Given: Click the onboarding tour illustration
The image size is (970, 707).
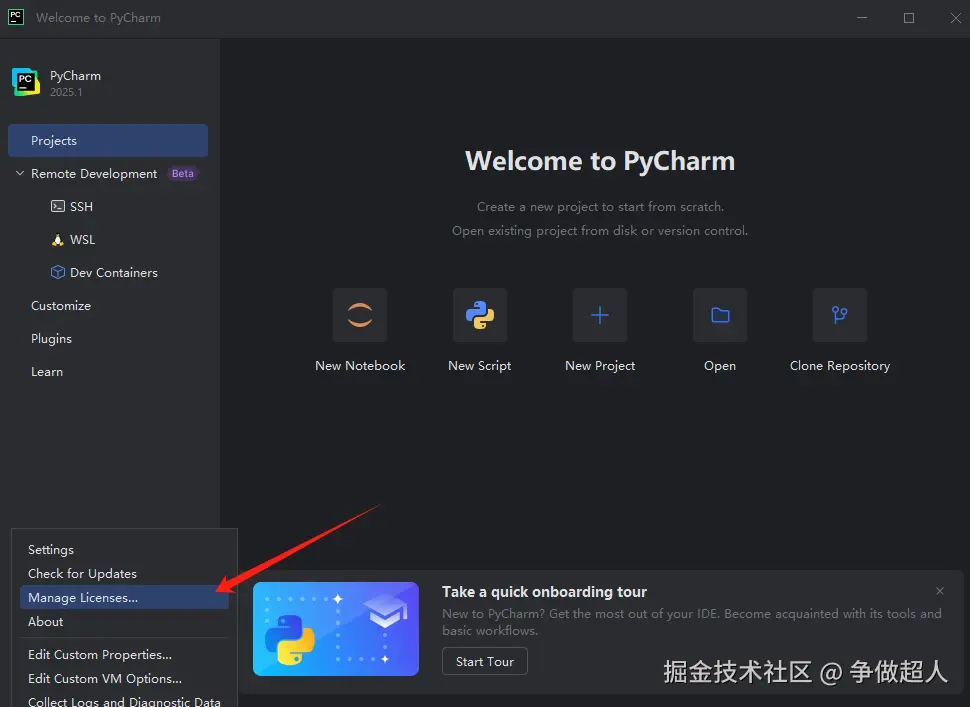Looking at the screenshot, I should 336,628.
